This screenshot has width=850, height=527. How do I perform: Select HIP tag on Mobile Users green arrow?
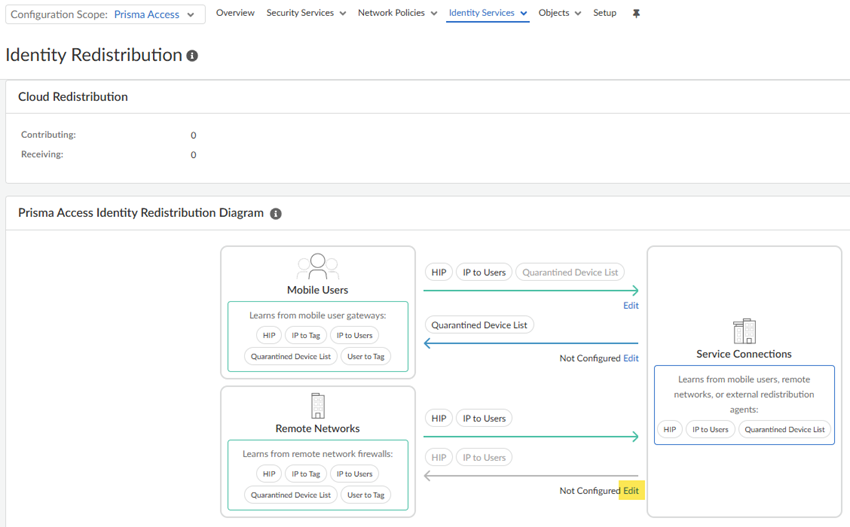tap(438, 272)
